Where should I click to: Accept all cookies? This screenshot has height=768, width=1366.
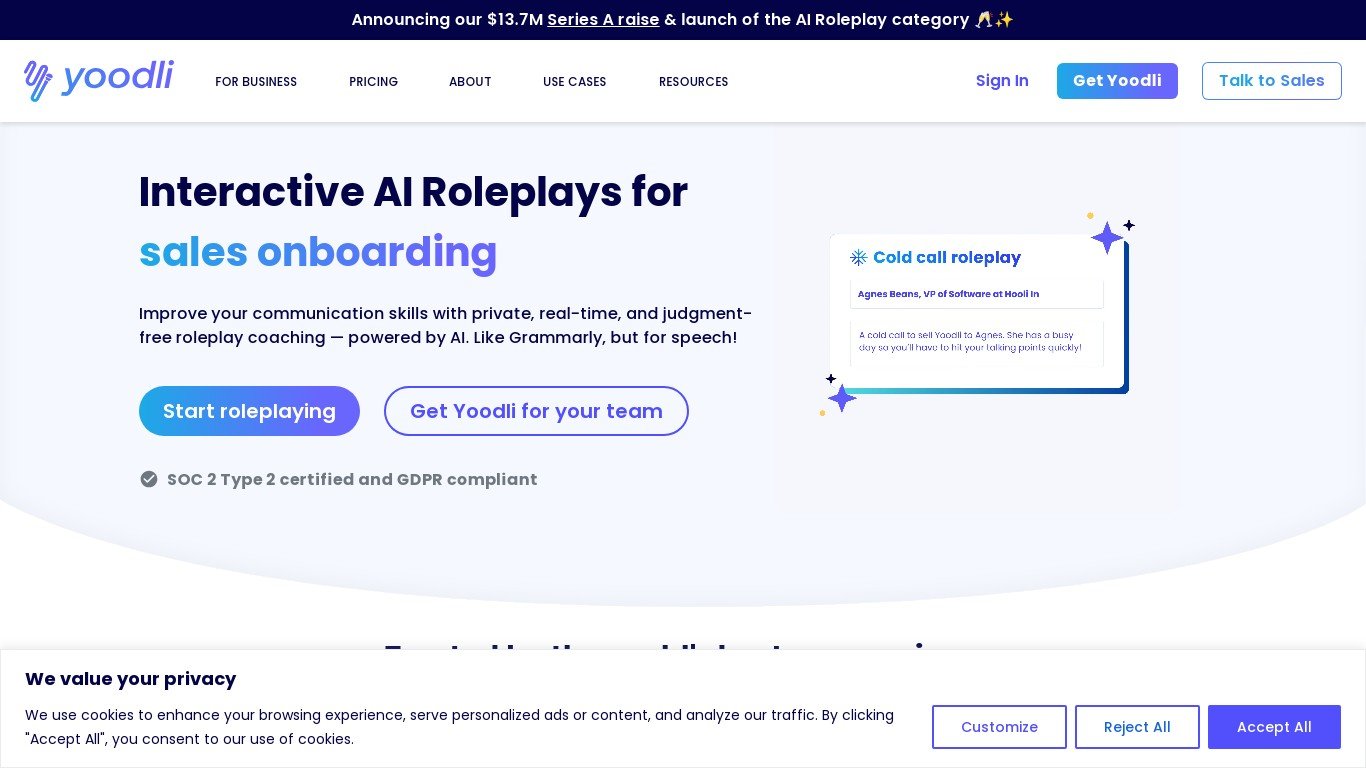click(x=1274, y=727)
